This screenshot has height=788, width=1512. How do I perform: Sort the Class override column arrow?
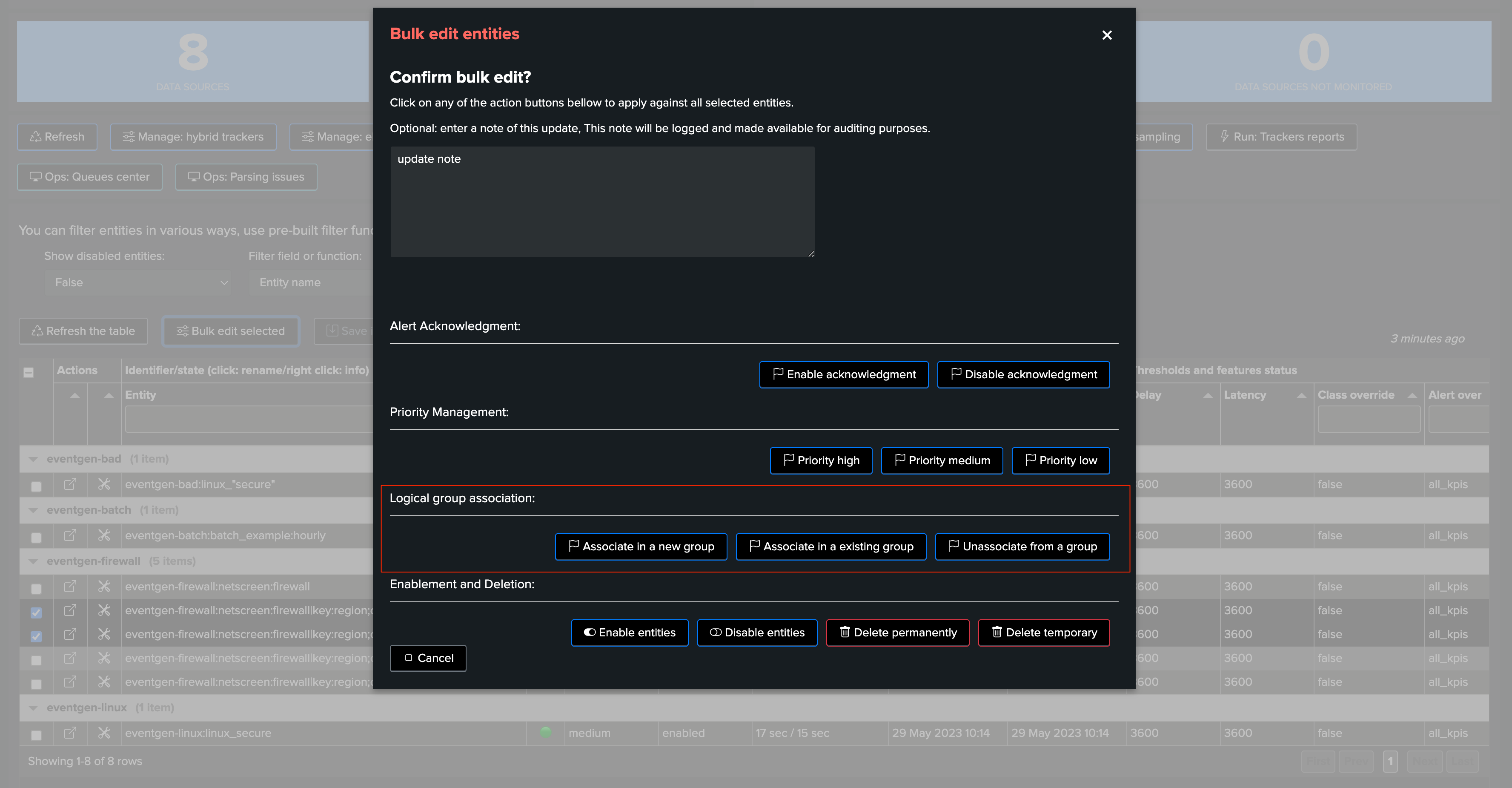pyautogui.click(x=1412, y=395)
